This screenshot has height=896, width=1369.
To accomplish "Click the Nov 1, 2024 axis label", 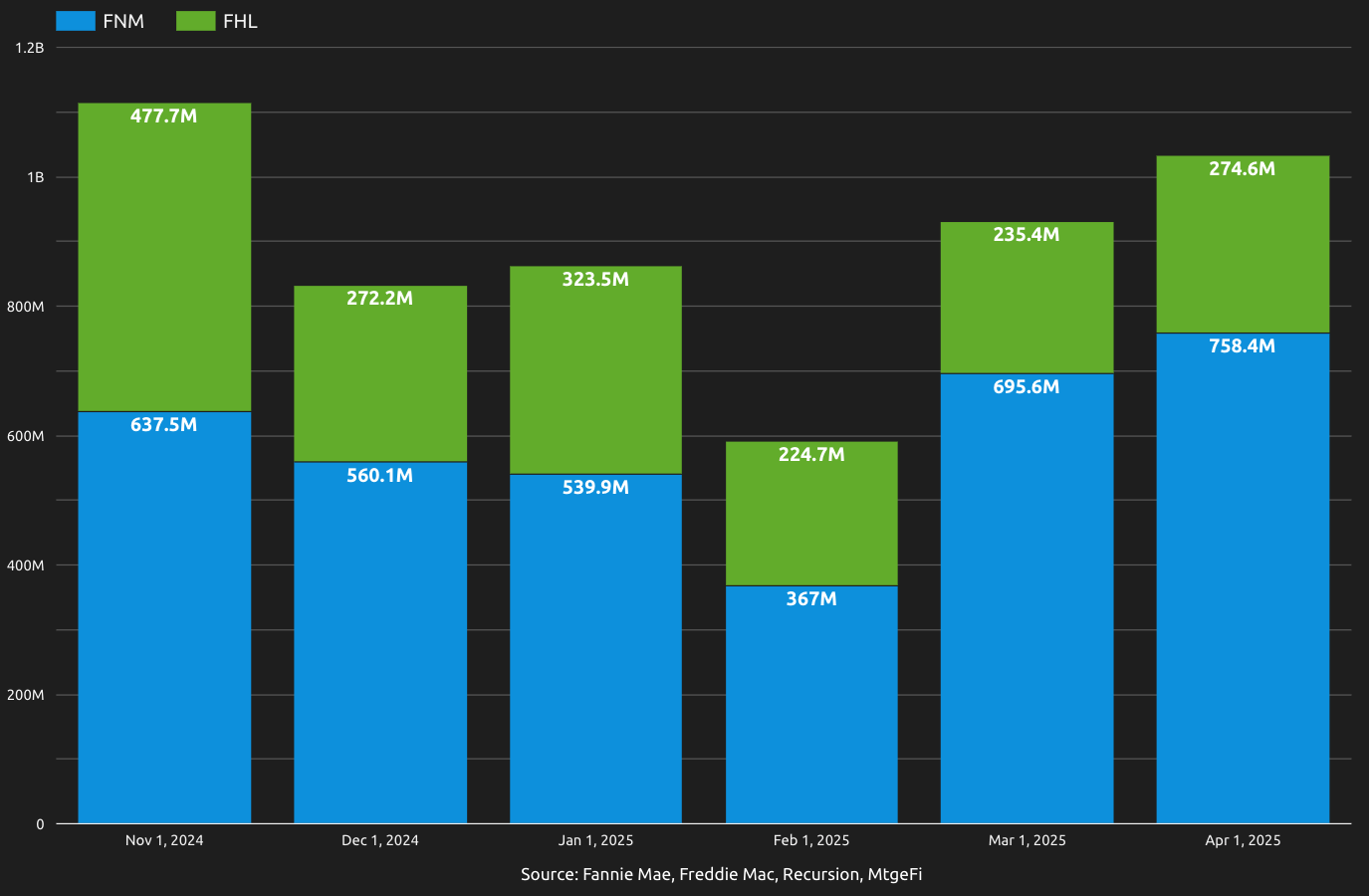I will 164,840.
